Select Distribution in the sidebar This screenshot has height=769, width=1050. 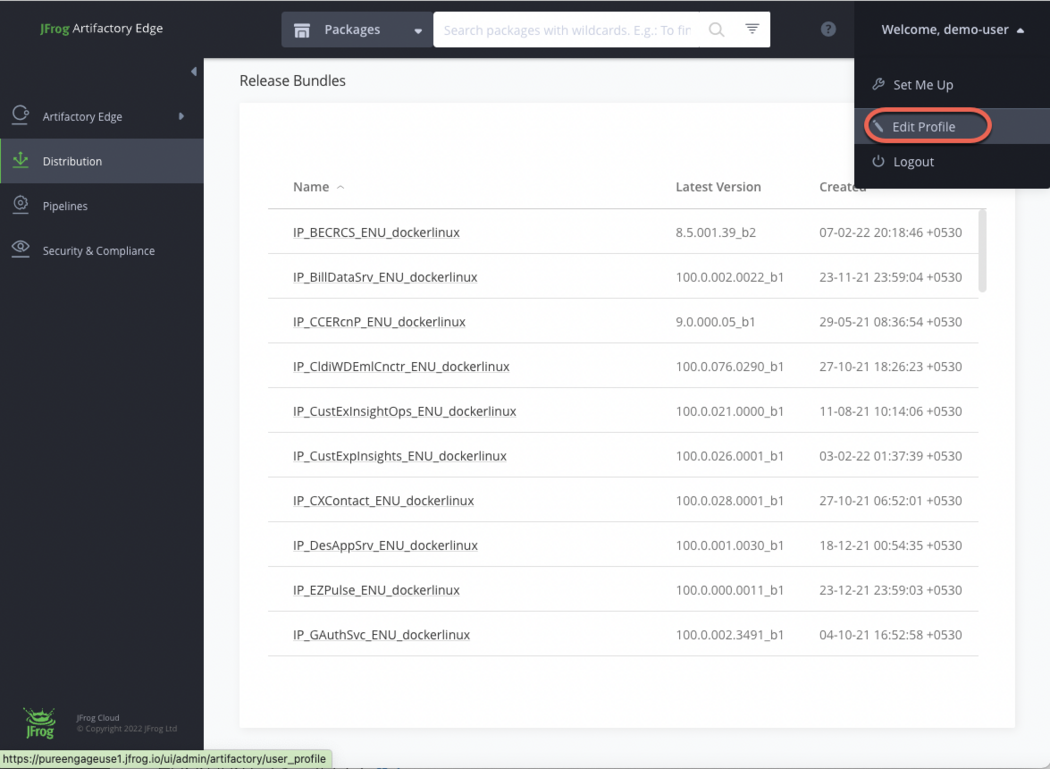pos(102,161)
